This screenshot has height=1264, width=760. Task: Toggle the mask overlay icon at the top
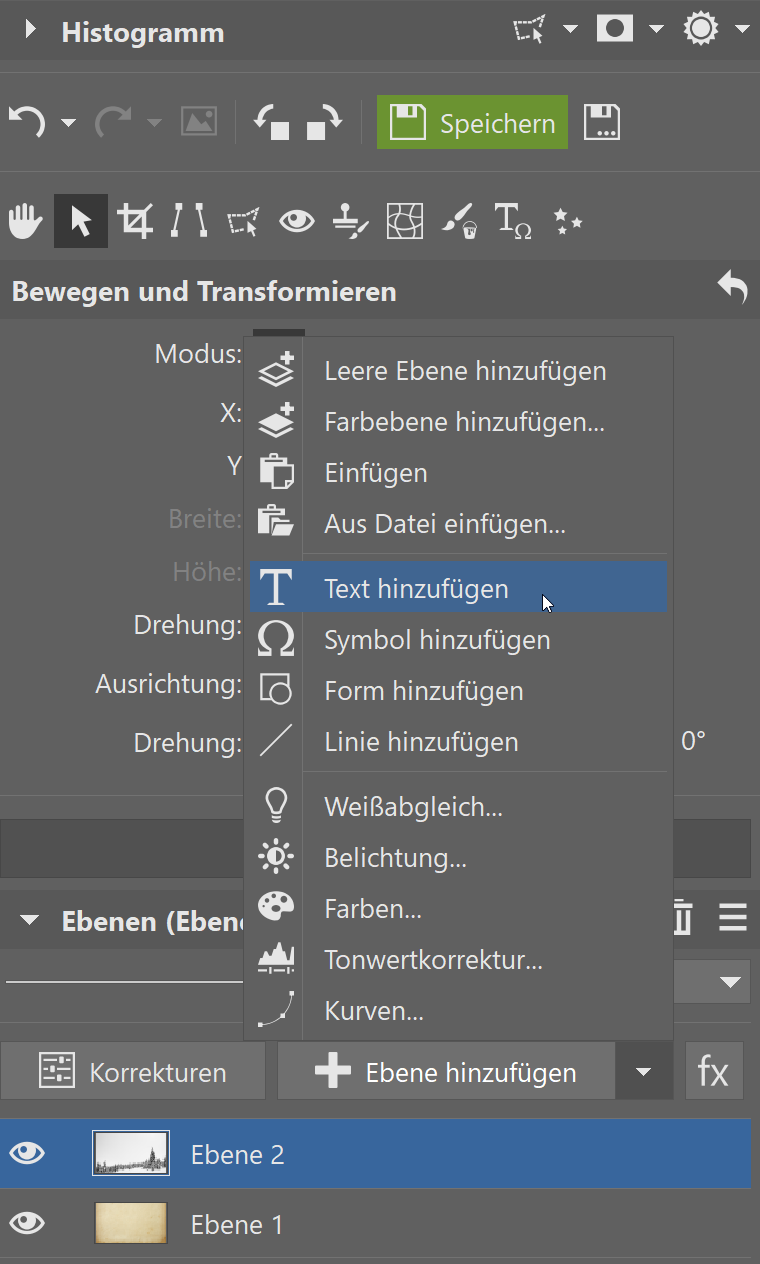[614, 28]
